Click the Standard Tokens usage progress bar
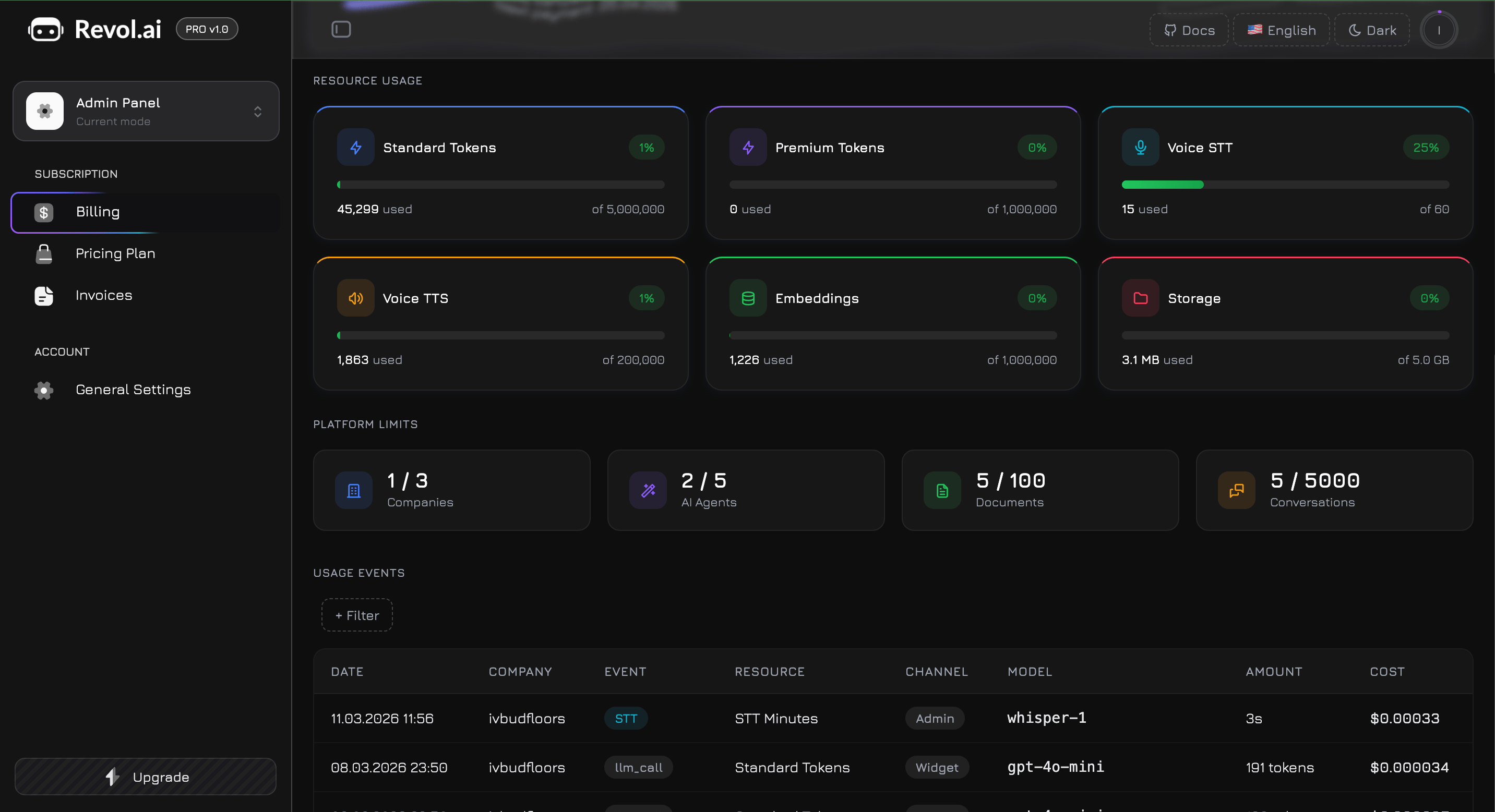 pos(500,185)
